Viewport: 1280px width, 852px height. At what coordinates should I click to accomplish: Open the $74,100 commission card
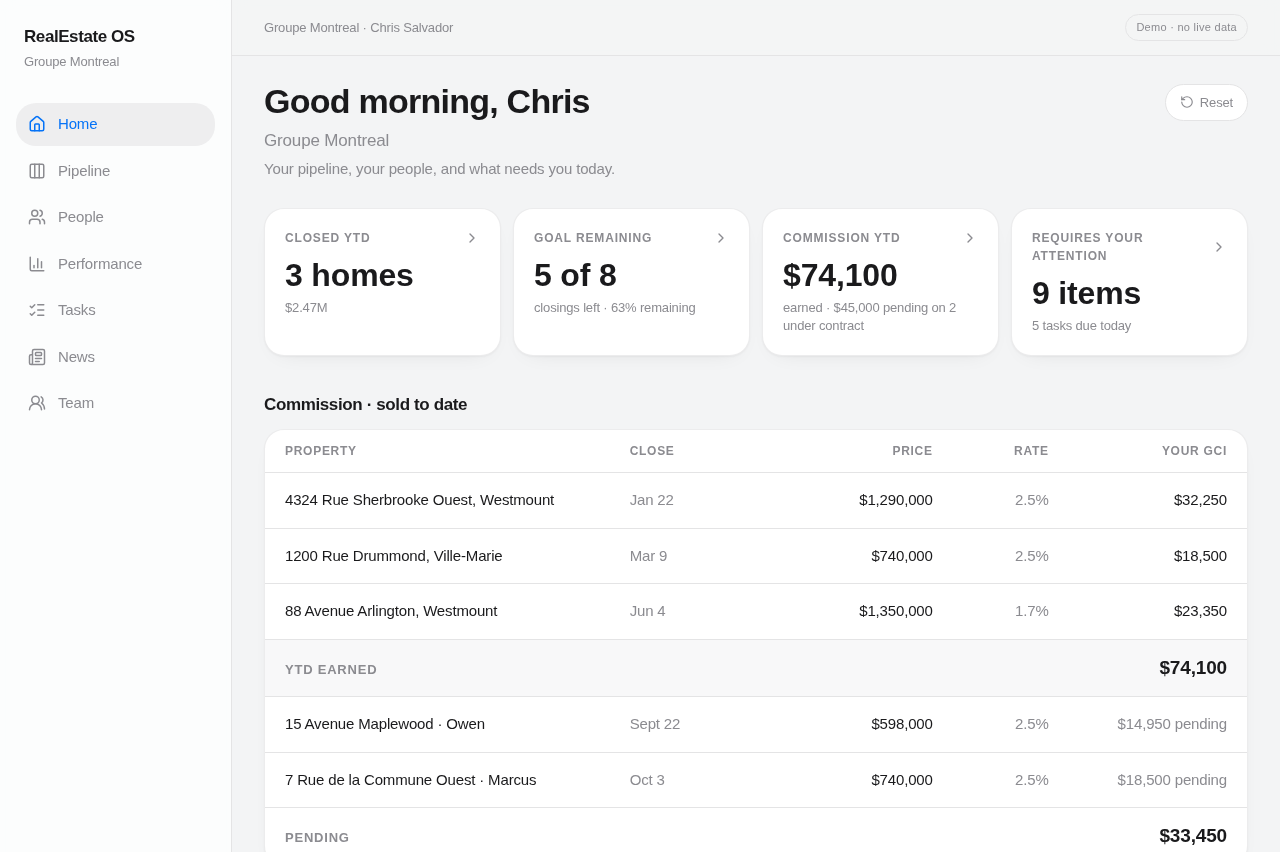(x=880, y=282)
